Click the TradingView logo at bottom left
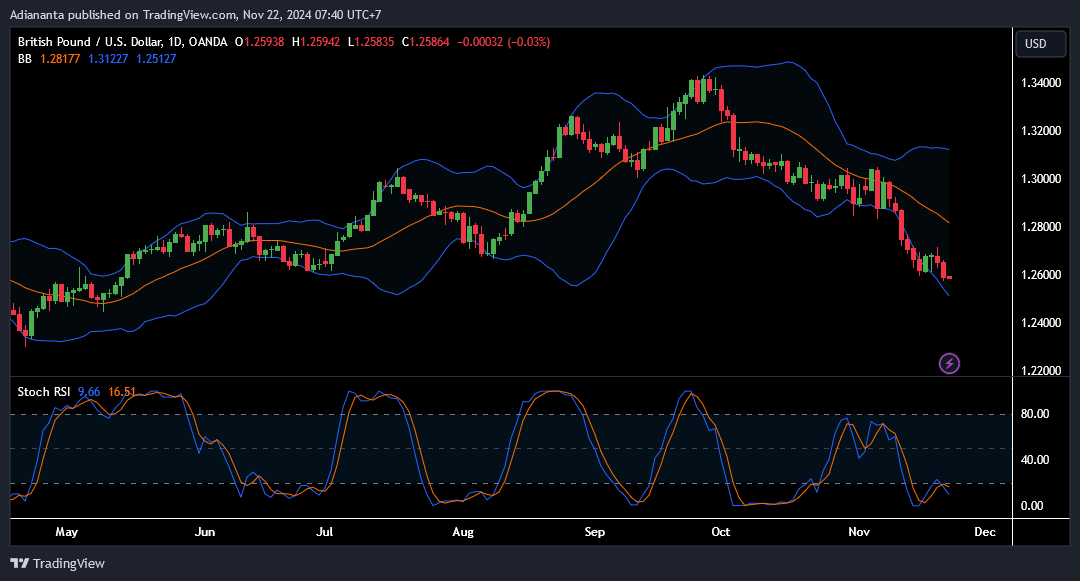The height and width of the screenshot is (581, 1080). tap(58, 563)
